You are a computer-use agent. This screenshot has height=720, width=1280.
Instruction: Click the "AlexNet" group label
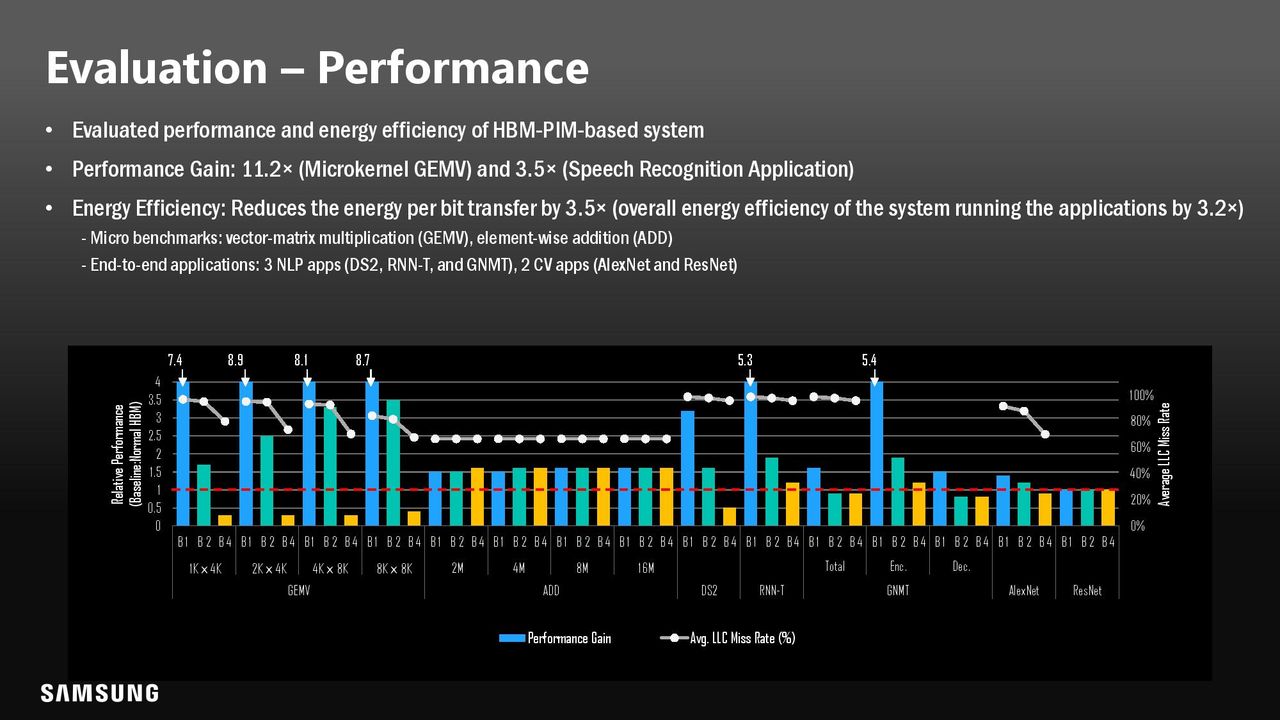tap(1024, 591)
